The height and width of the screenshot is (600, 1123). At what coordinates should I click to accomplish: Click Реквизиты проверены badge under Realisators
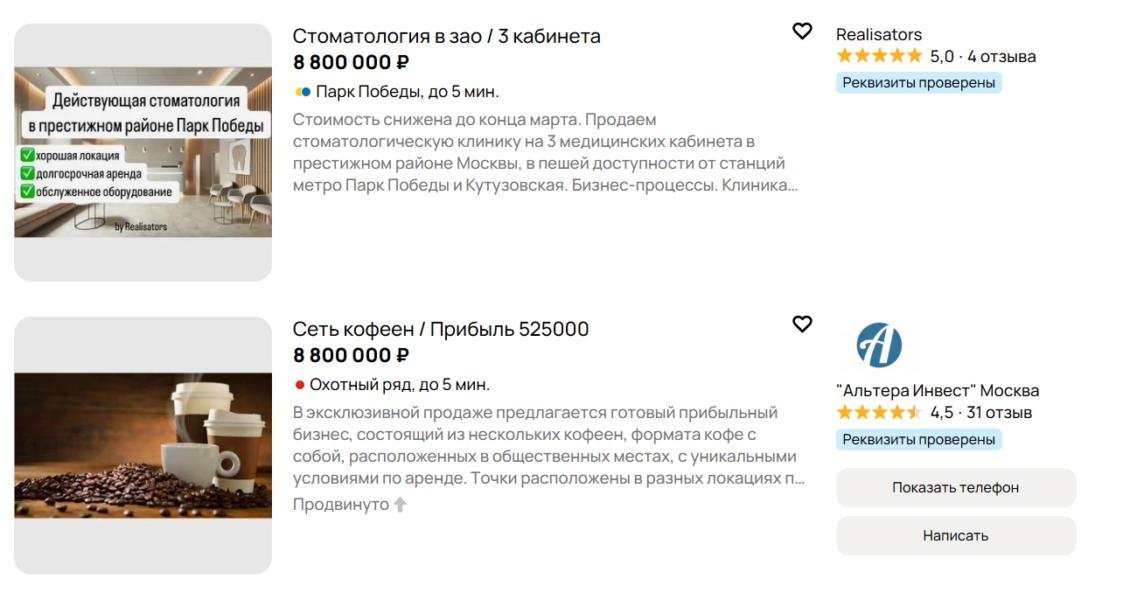tap(918, 83)
